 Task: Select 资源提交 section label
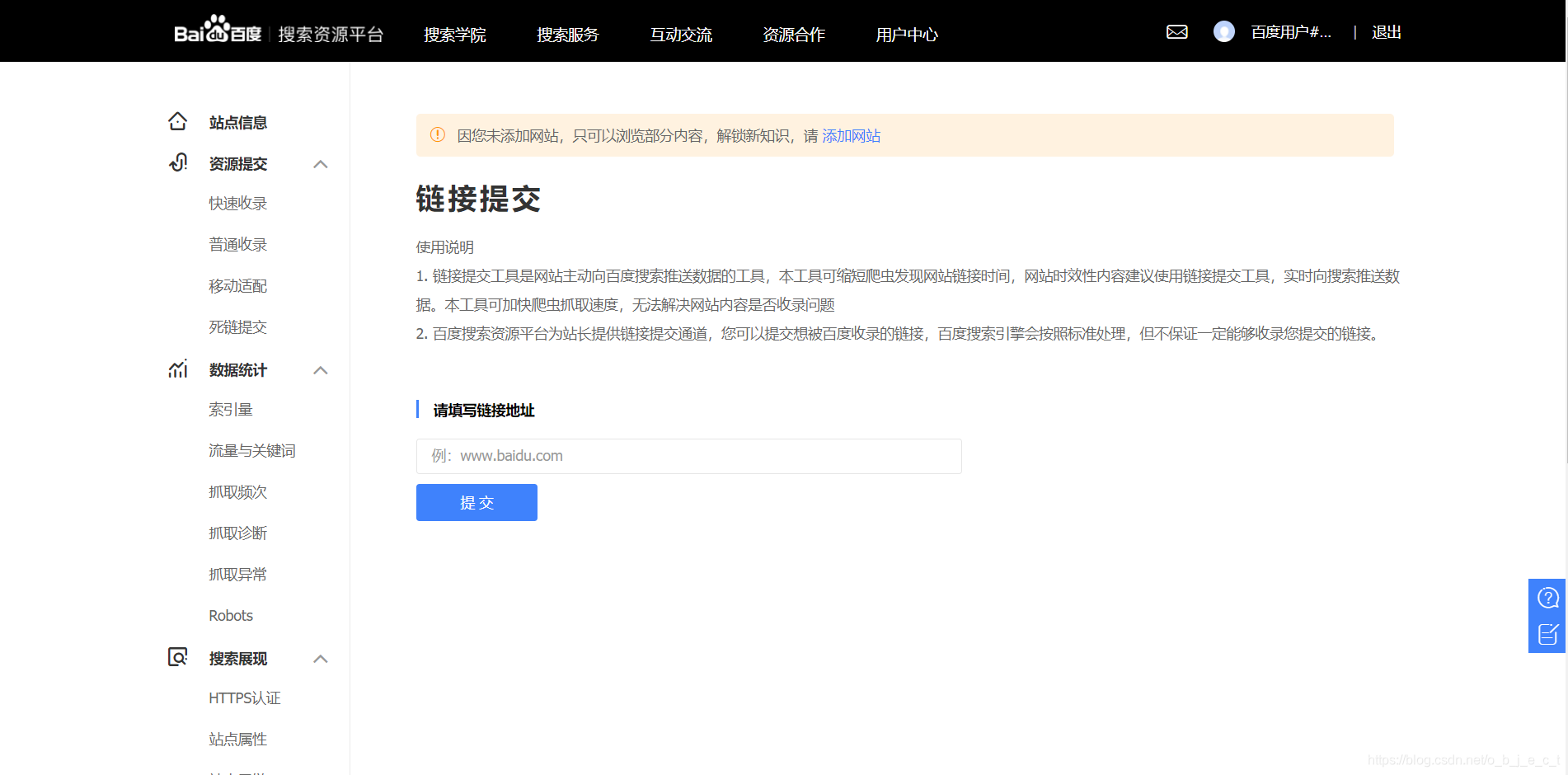click(x=238, y=164)
